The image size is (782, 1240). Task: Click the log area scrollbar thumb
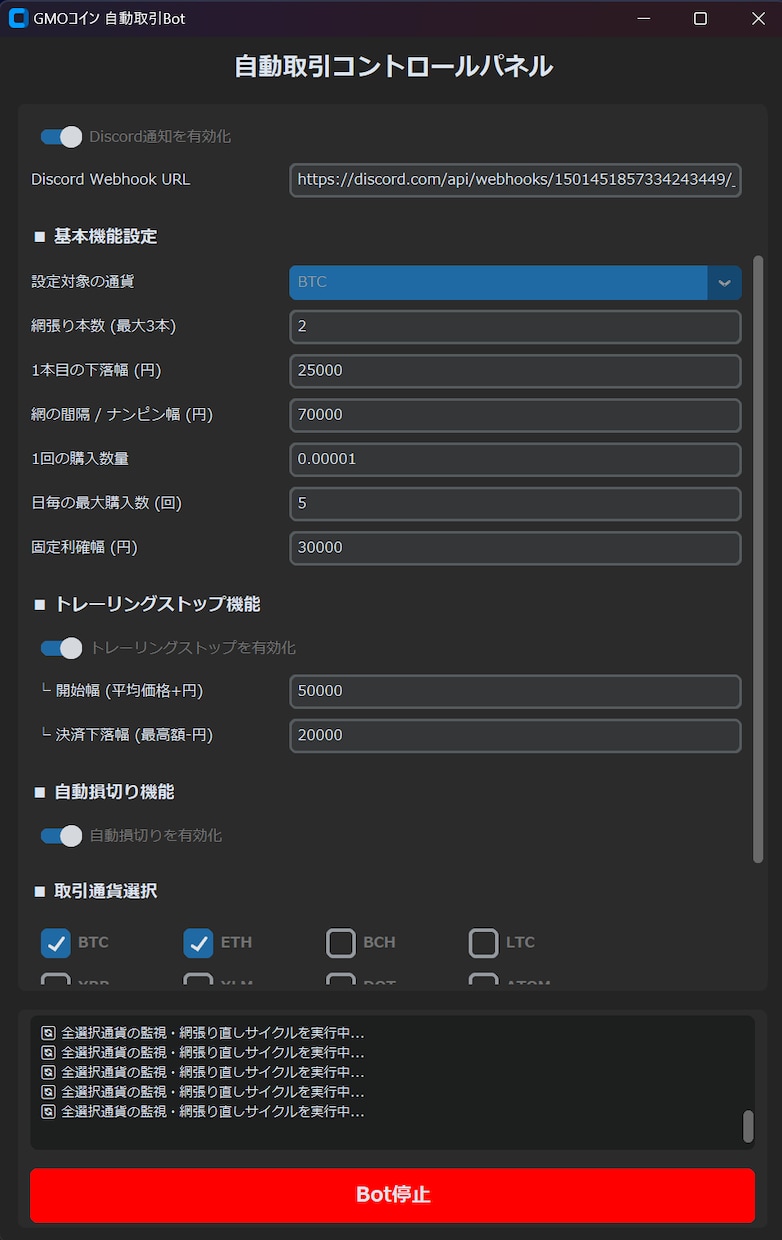(x=748, y=1126)
